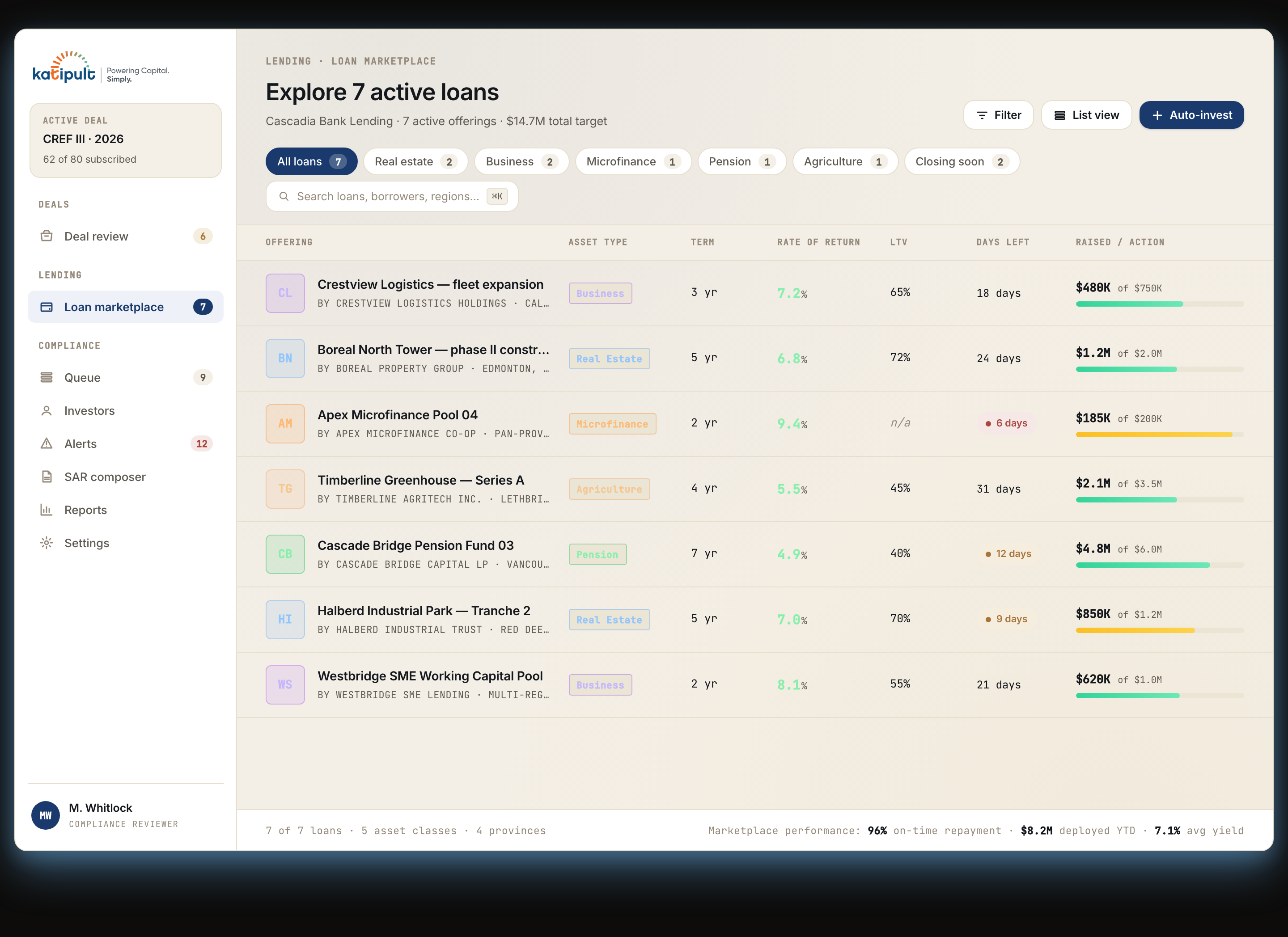Select the Pension tab
1288x937 pixels.
pyautogui.click(x=741, y=162)
